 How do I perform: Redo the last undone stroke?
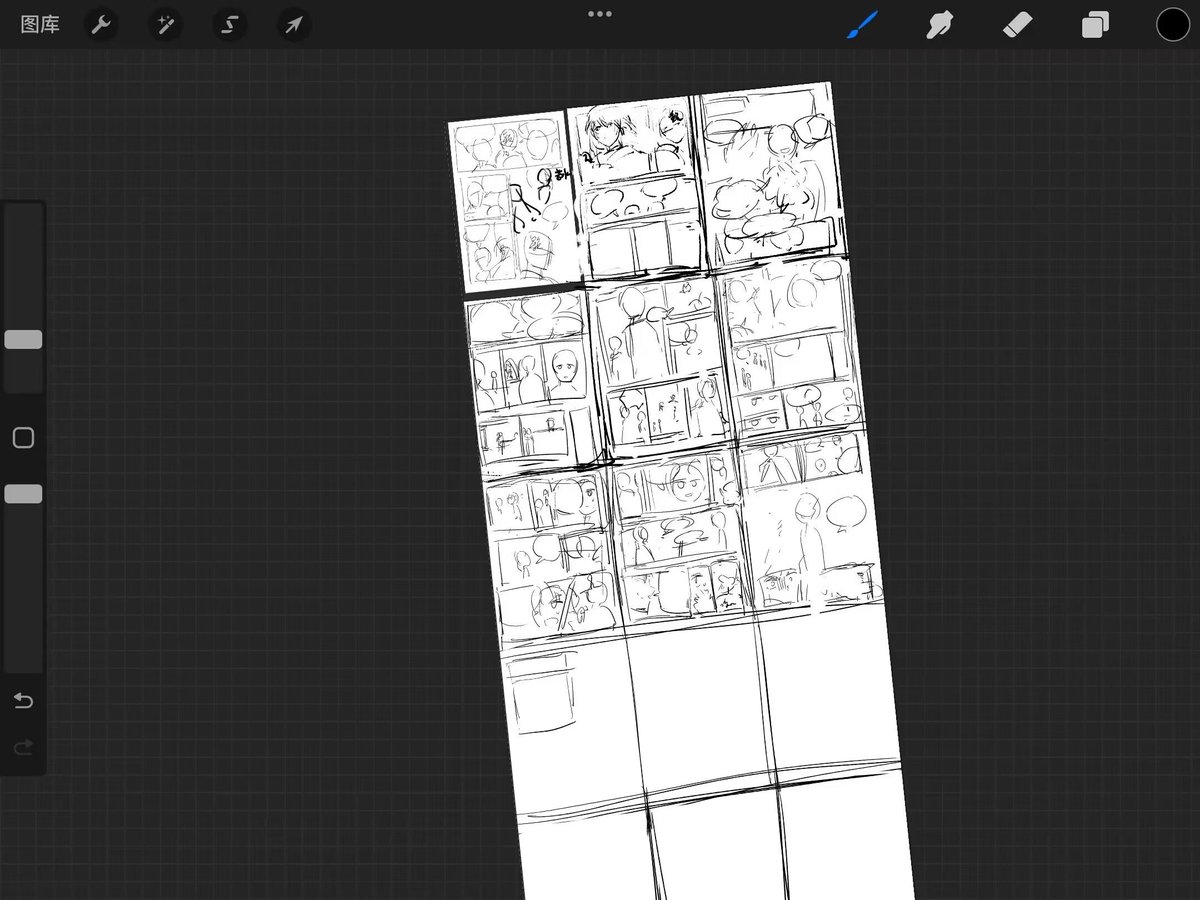click(23, 747)
